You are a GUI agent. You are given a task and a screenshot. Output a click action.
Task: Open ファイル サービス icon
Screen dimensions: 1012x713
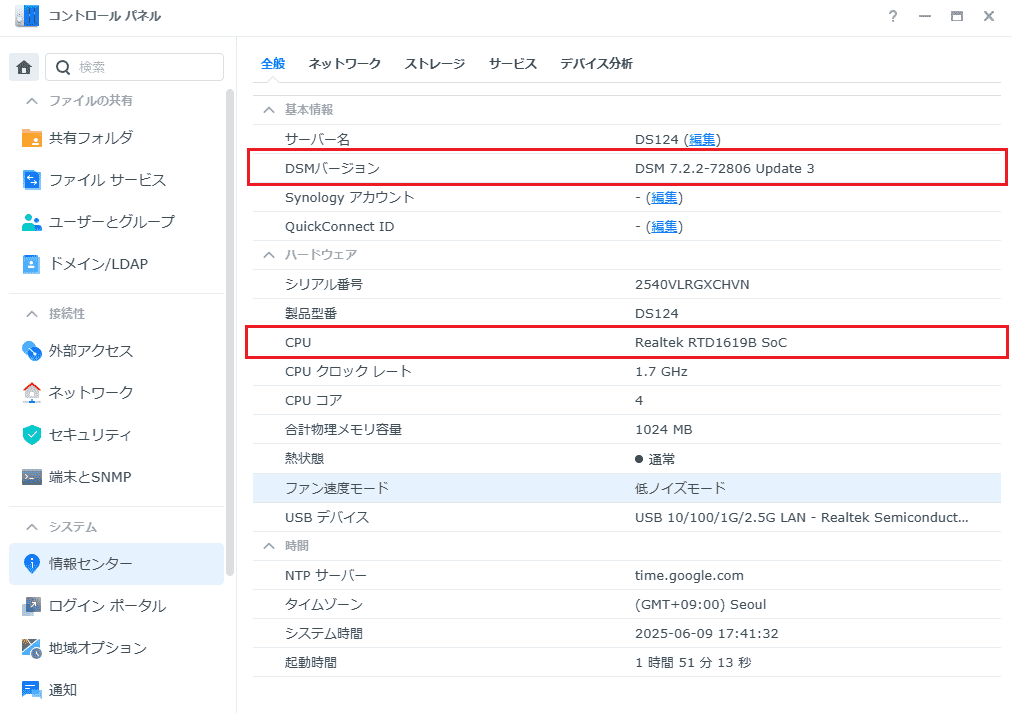point(32,180)
